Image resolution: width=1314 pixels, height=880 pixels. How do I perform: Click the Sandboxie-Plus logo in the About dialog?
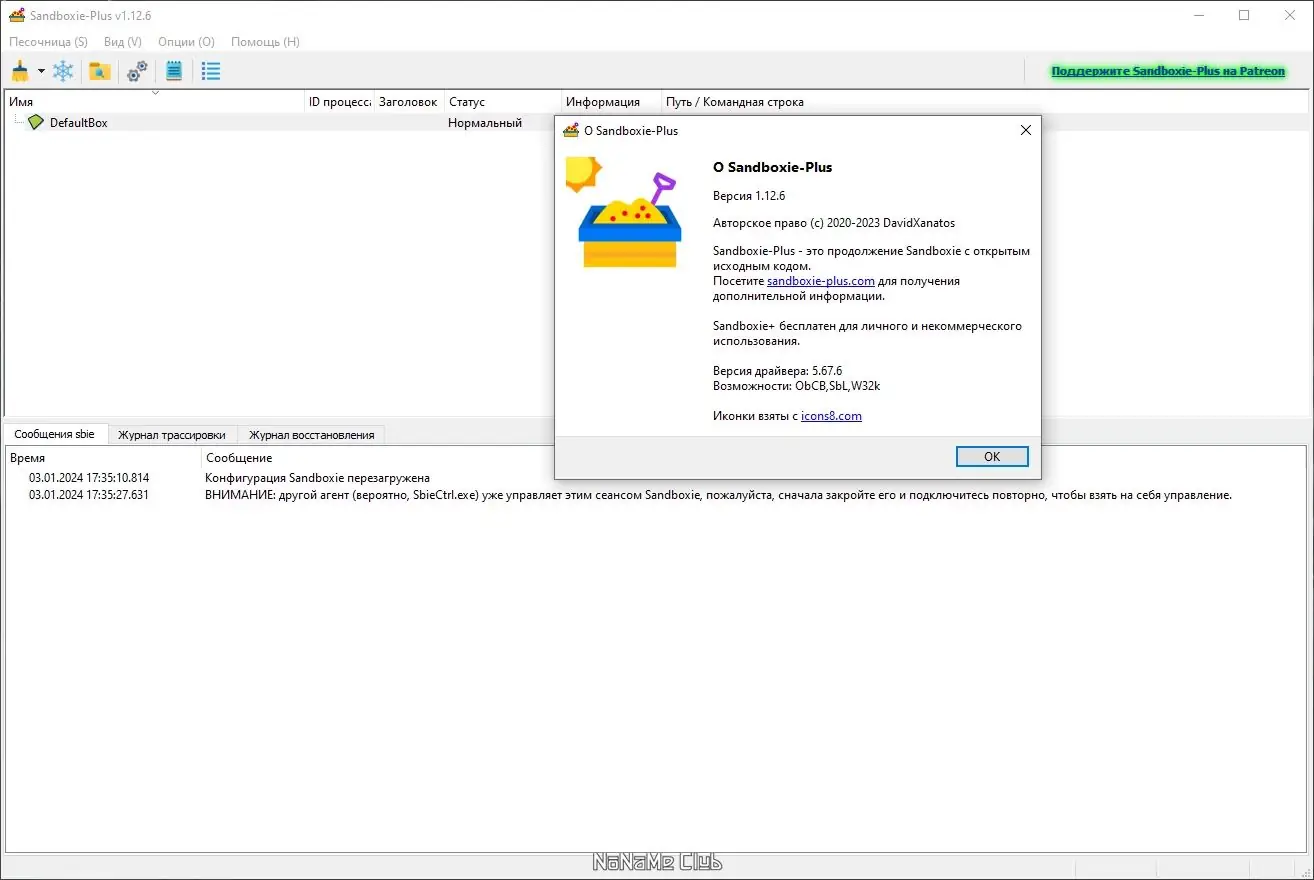[x=623, y=212]
